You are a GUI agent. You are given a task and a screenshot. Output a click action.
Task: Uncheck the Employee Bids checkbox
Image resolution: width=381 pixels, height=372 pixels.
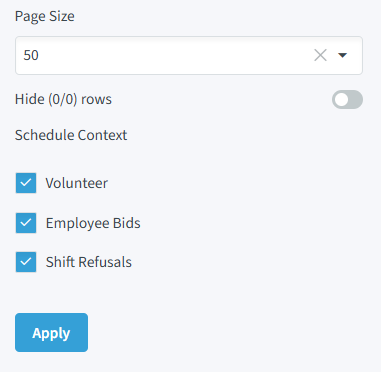click(x=26, y=223)
